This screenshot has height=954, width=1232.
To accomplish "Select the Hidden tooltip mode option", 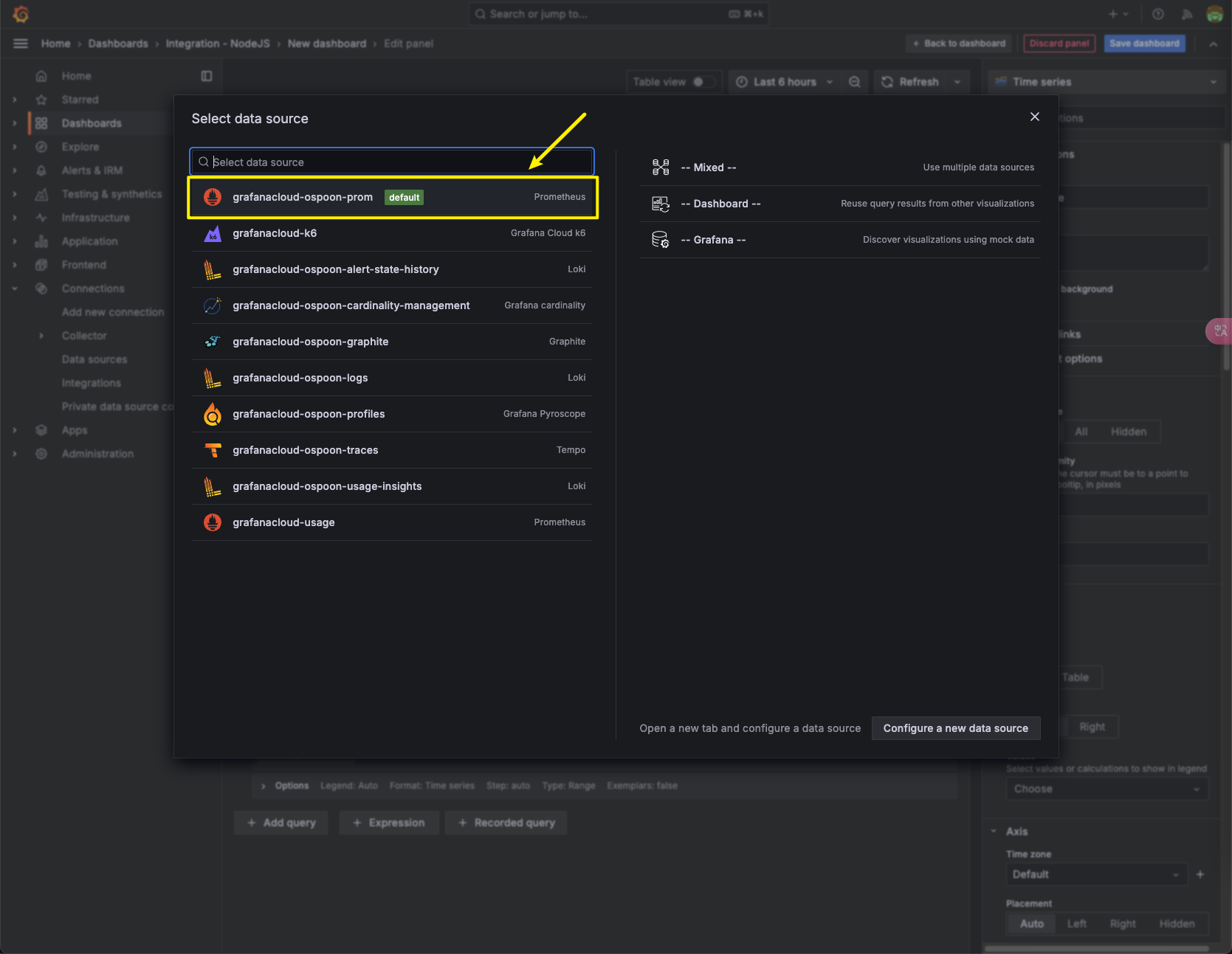I will 1129,432.
